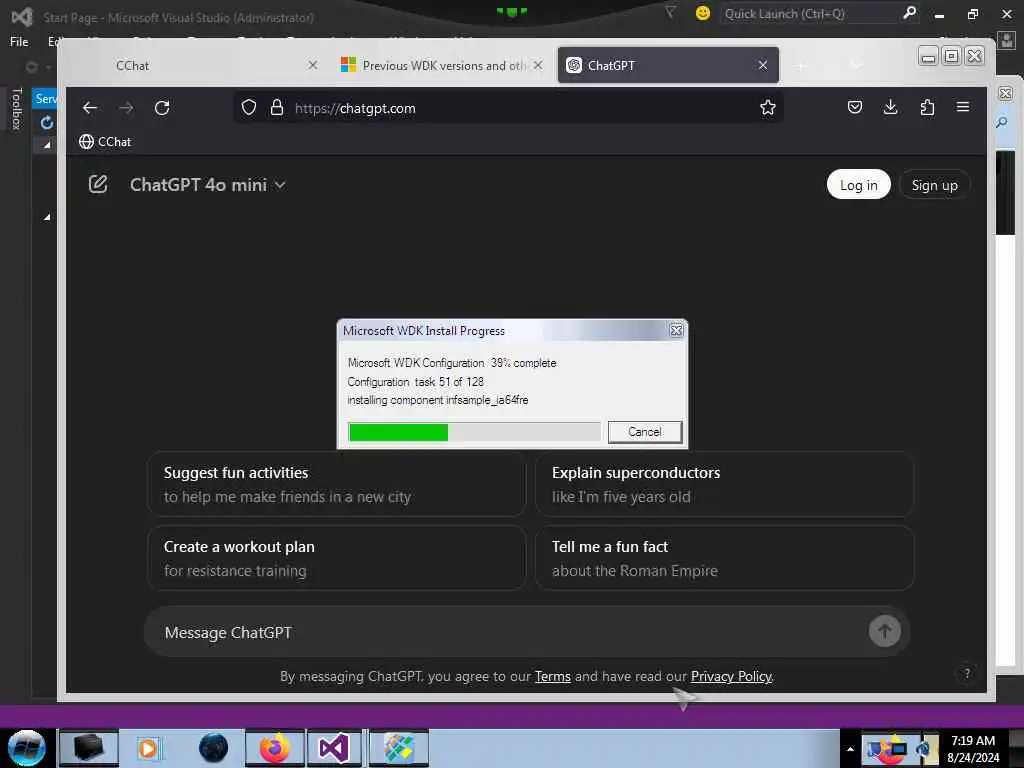Click the Log in button

point(858,185)
